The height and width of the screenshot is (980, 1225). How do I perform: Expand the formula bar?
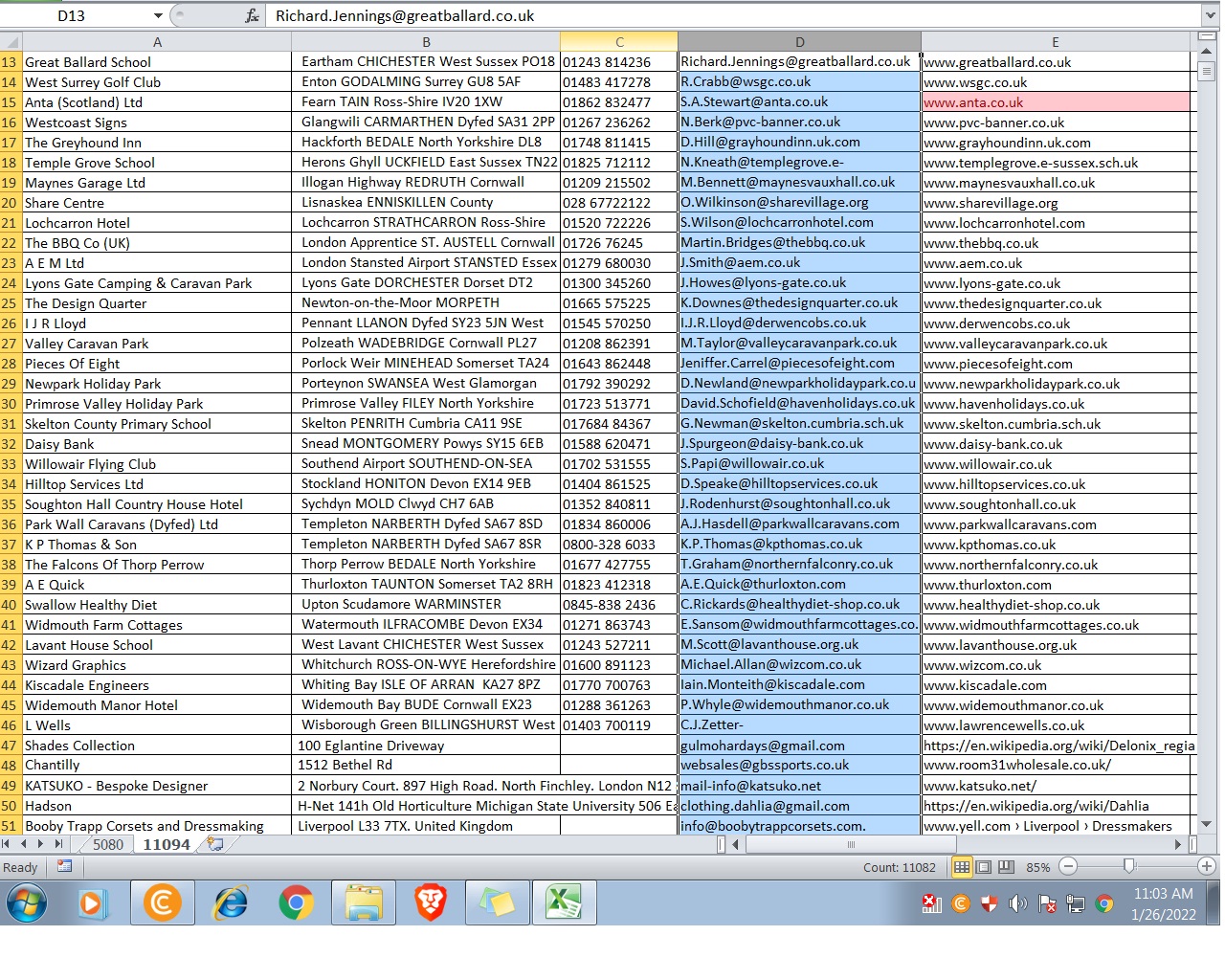tap(1211, 15)
